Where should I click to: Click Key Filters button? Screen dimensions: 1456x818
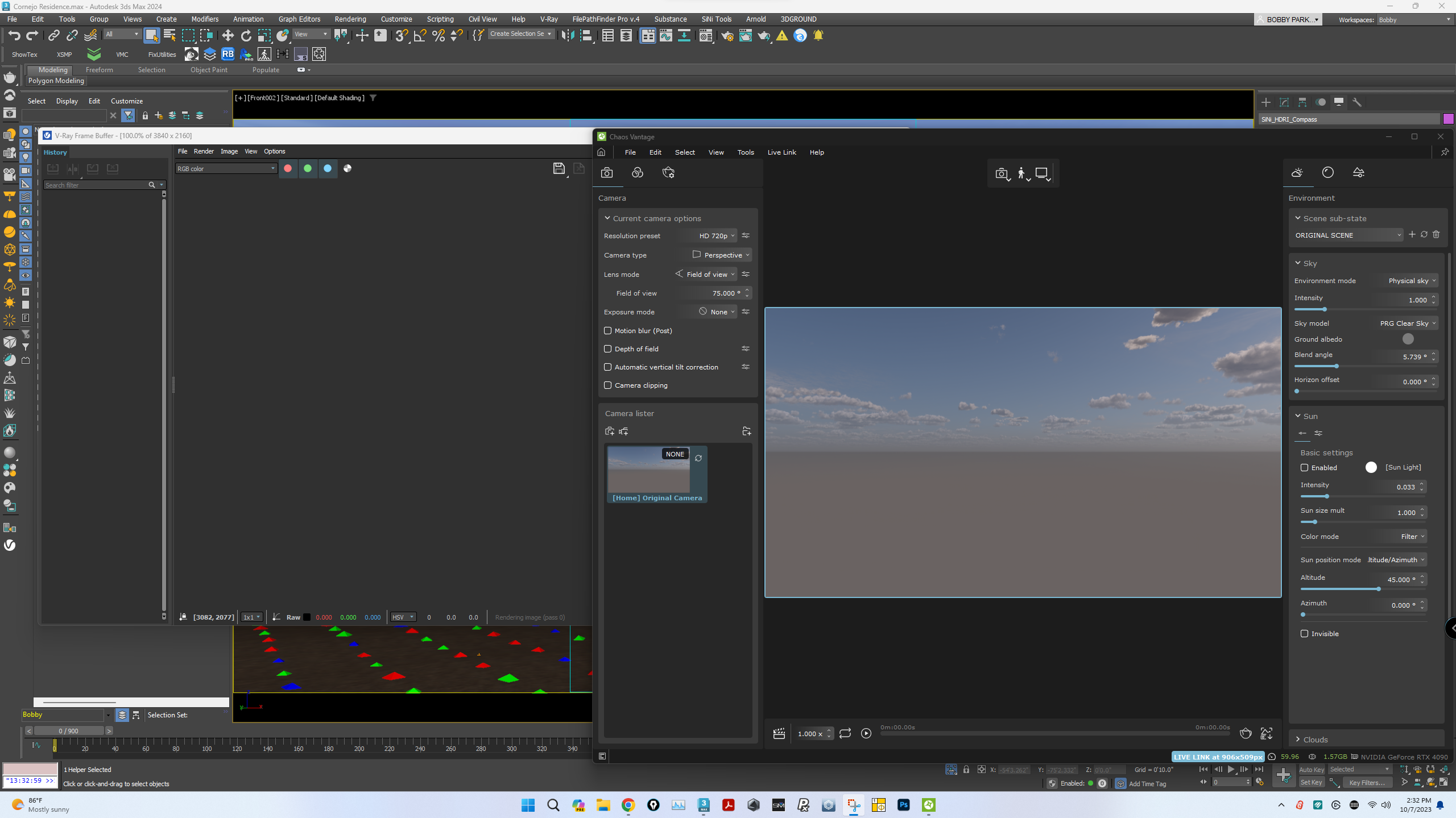[1367, 783]
